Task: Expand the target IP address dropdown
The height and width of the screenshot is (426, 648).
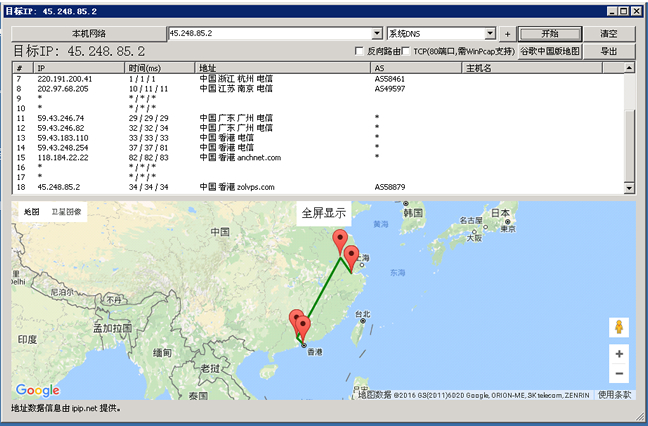Action: pos(377,34)
